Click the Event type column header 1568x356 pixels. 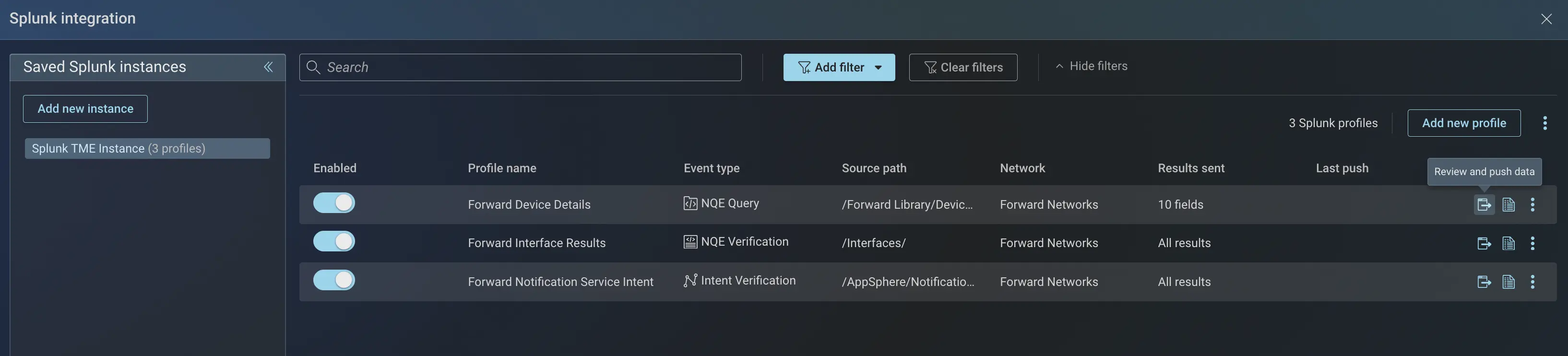(712, 168)
